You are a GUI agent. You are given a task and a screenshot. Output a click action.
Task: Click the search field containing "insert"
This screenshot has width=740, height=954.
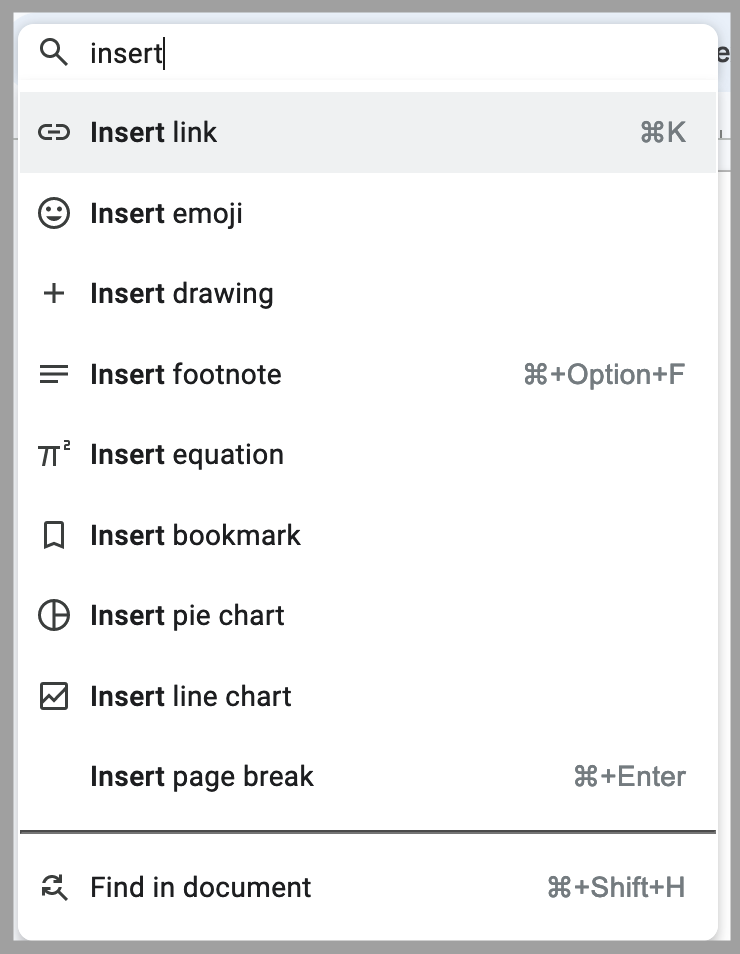tap(380, 53)
